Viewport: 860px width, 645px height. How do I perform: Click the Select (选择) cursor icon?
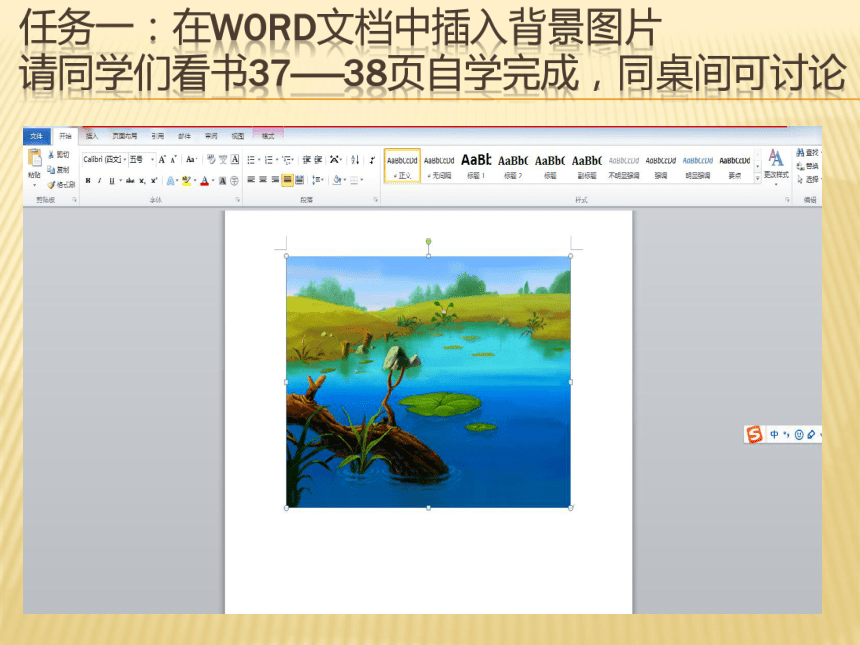pyautogui.click(x=800, y=179)
